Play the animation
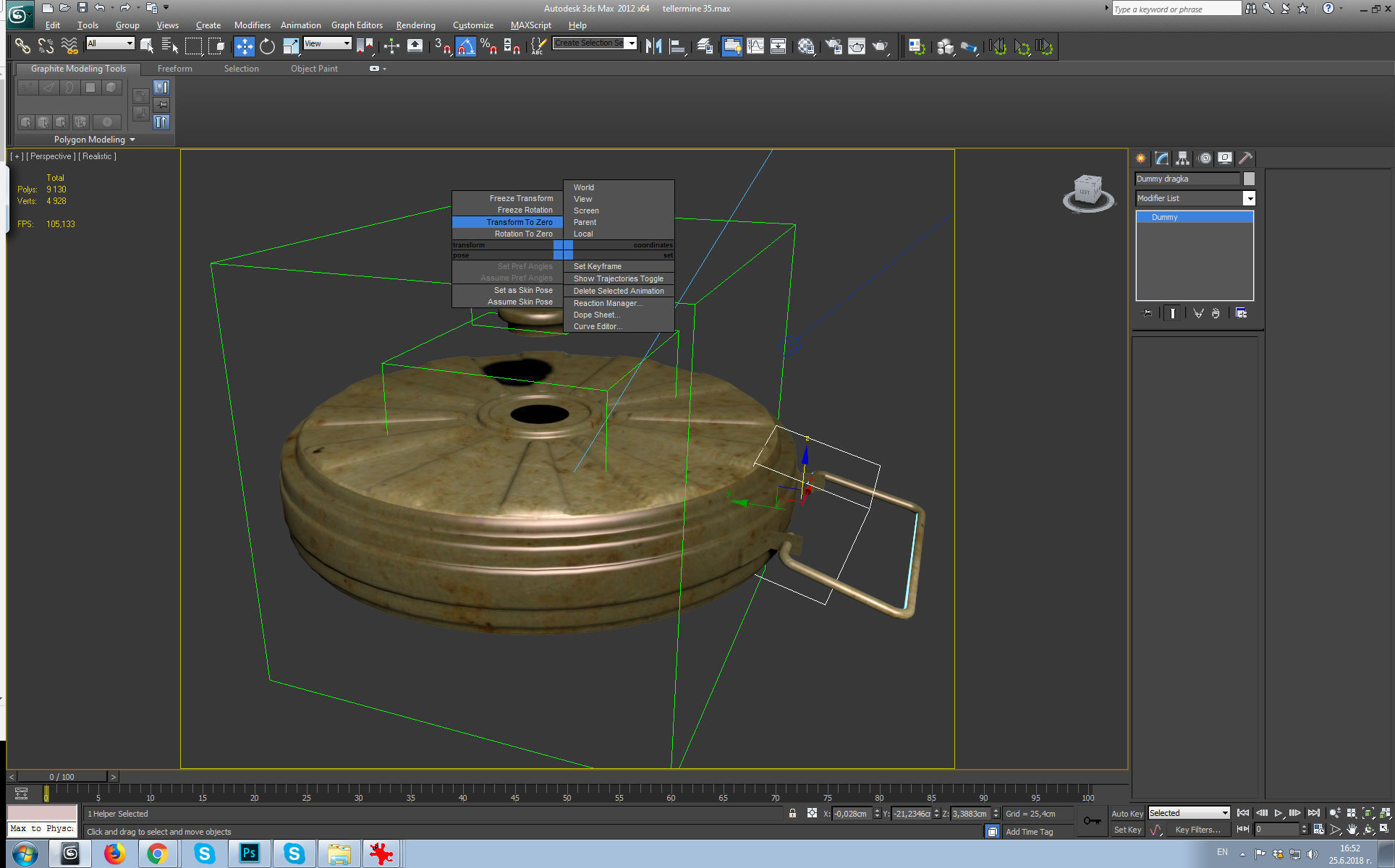 coord(1278,813)
